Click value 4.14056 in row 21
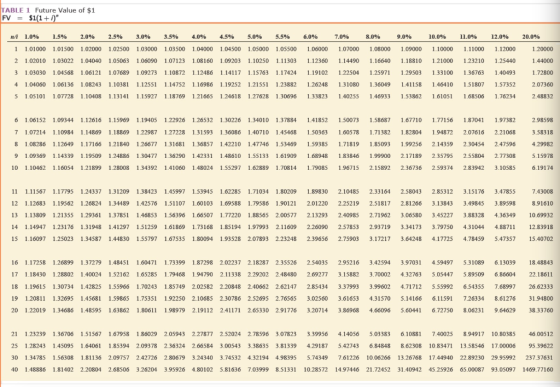This screenshot has height=387, width=560. tap(348, 334)
